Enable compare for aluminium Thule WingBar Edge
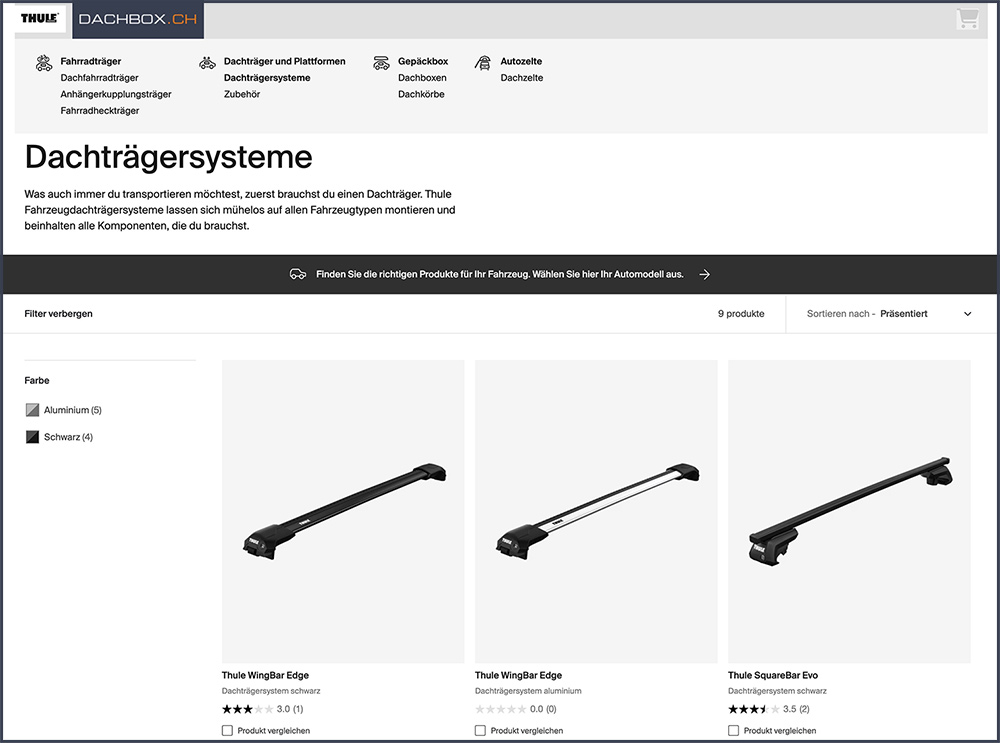The width and height of the screenshot is (1000, 743). pyautogui.click(x=481, y=731)
